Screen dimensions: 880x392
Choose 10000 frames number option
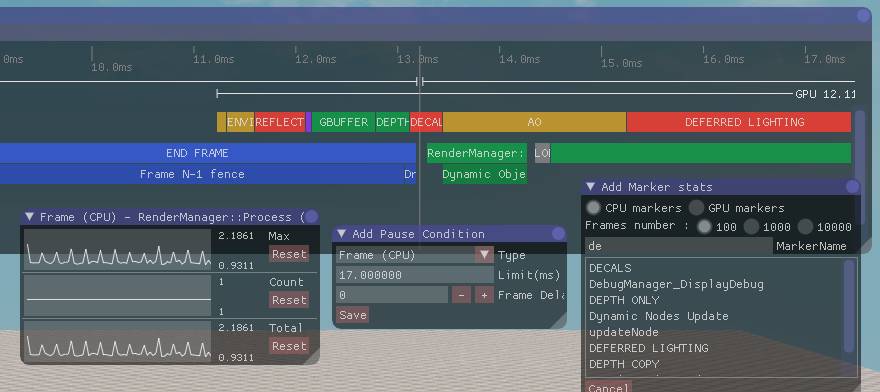pos(805,227)
